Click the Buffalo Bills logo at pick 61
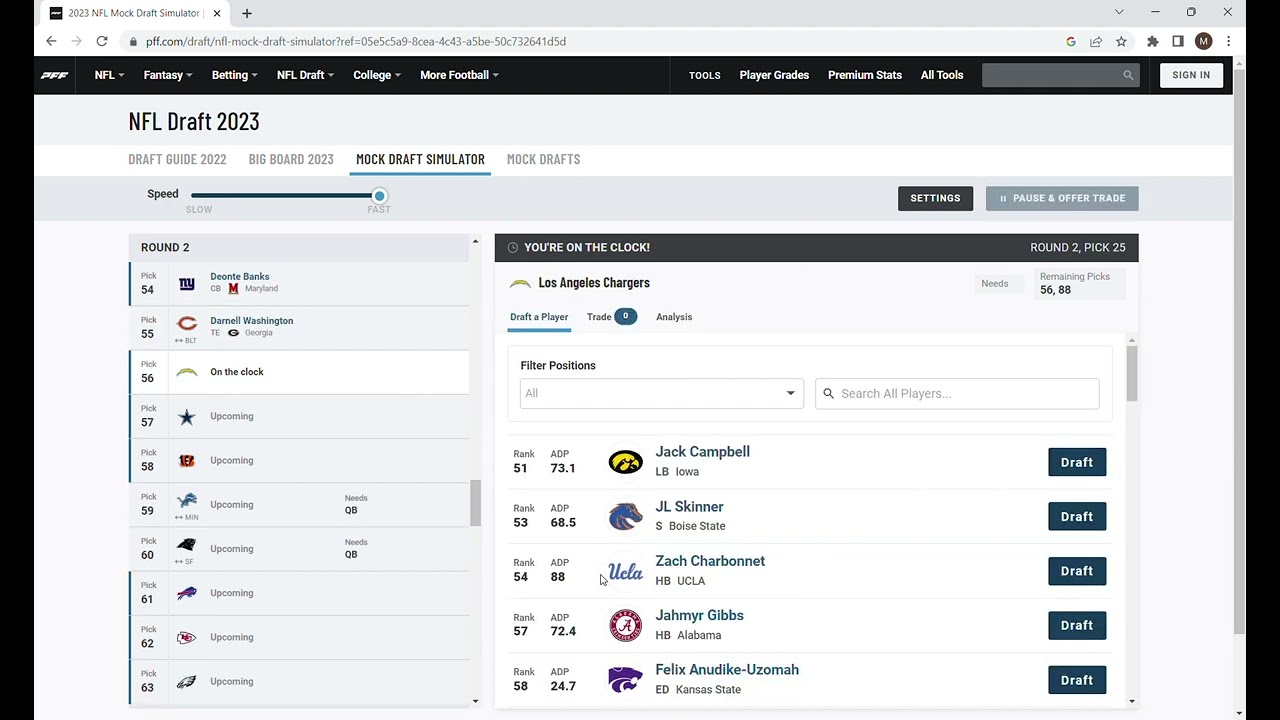 point(187,593)
